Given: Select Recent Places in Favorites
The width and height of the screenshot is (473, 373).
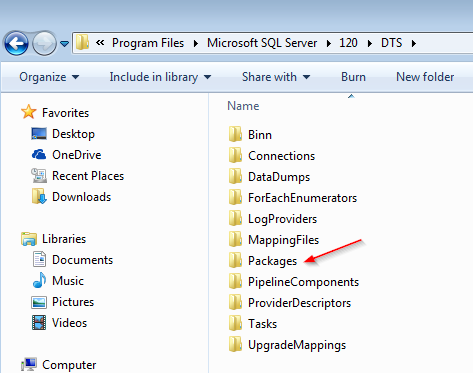Looking at the screenshot, I should (88, 176).
